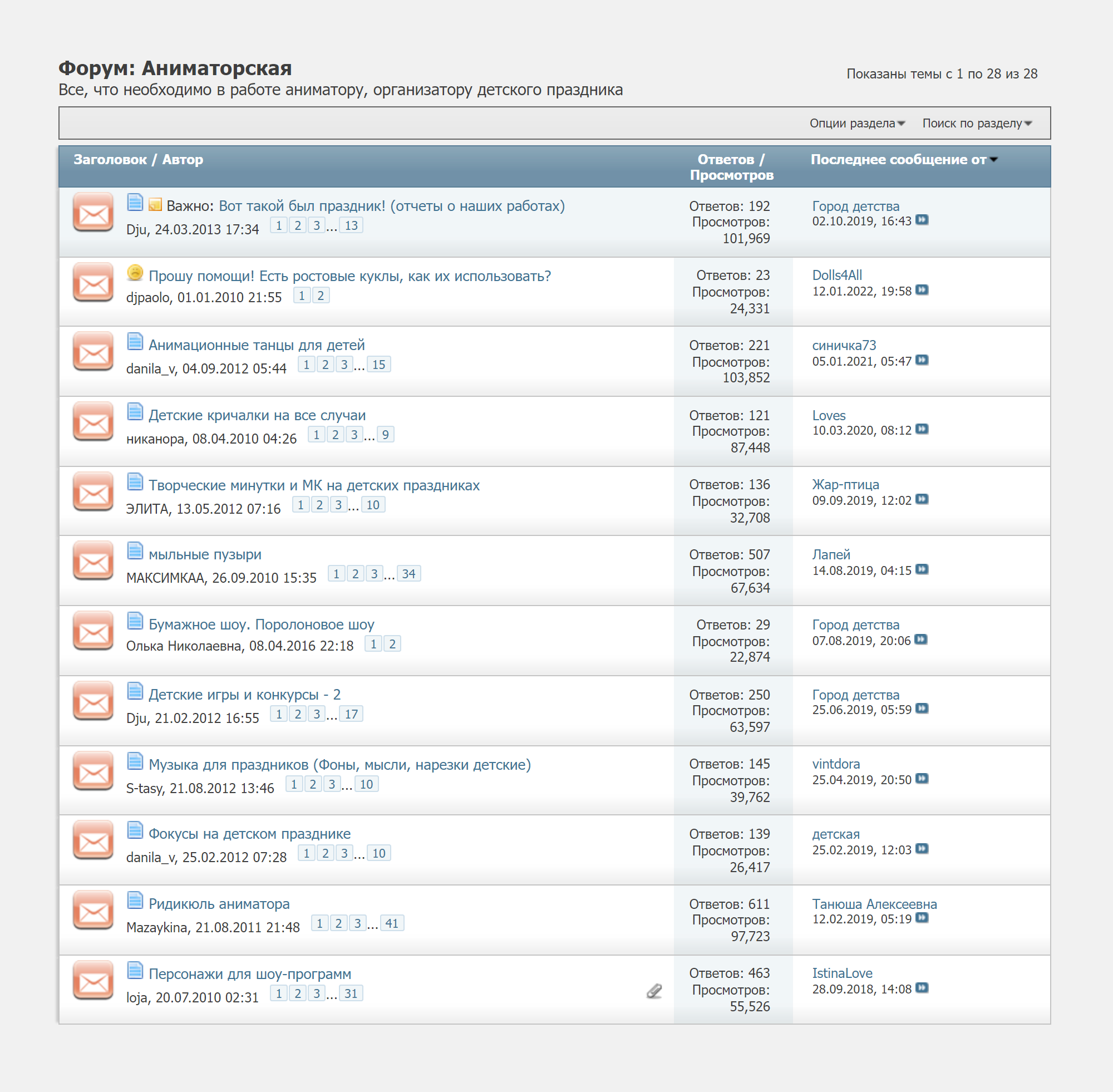Open thread Ридикюль аниматора
This screenshot has width=1113, height=1092.
coord(219,904)
